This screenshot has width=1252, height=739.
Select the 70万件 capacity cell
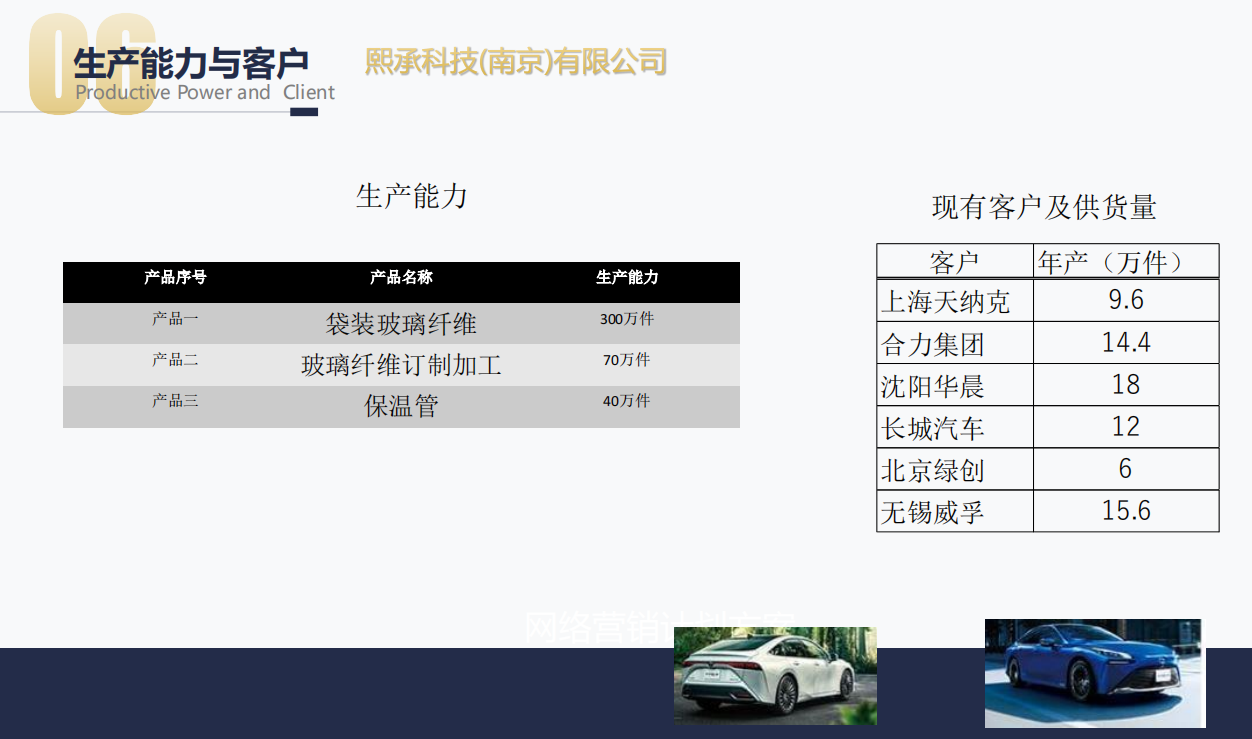[x=627, y=360]
